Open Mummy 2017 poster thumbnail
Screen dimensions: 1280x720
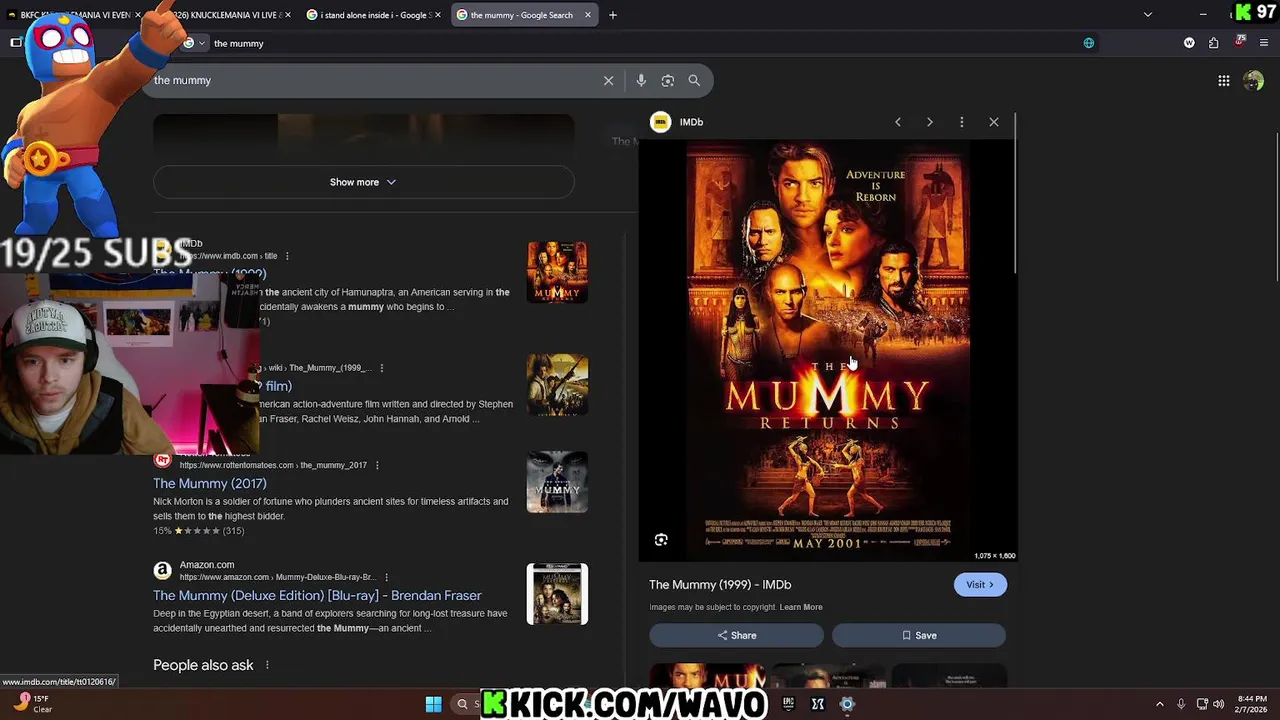click(x=557, y=482)
